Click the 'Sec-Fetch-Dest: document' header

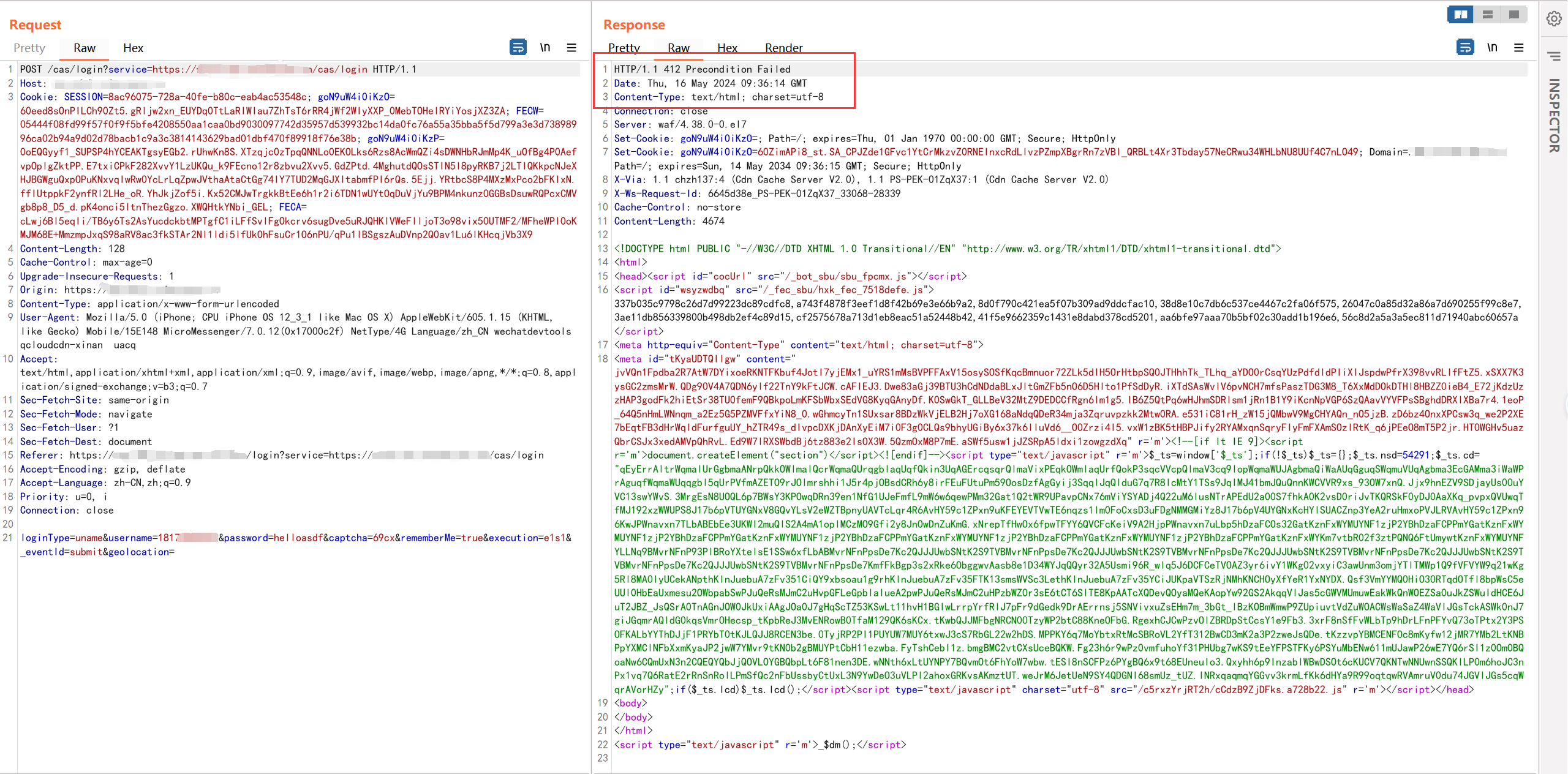click(x=86, y=441)
